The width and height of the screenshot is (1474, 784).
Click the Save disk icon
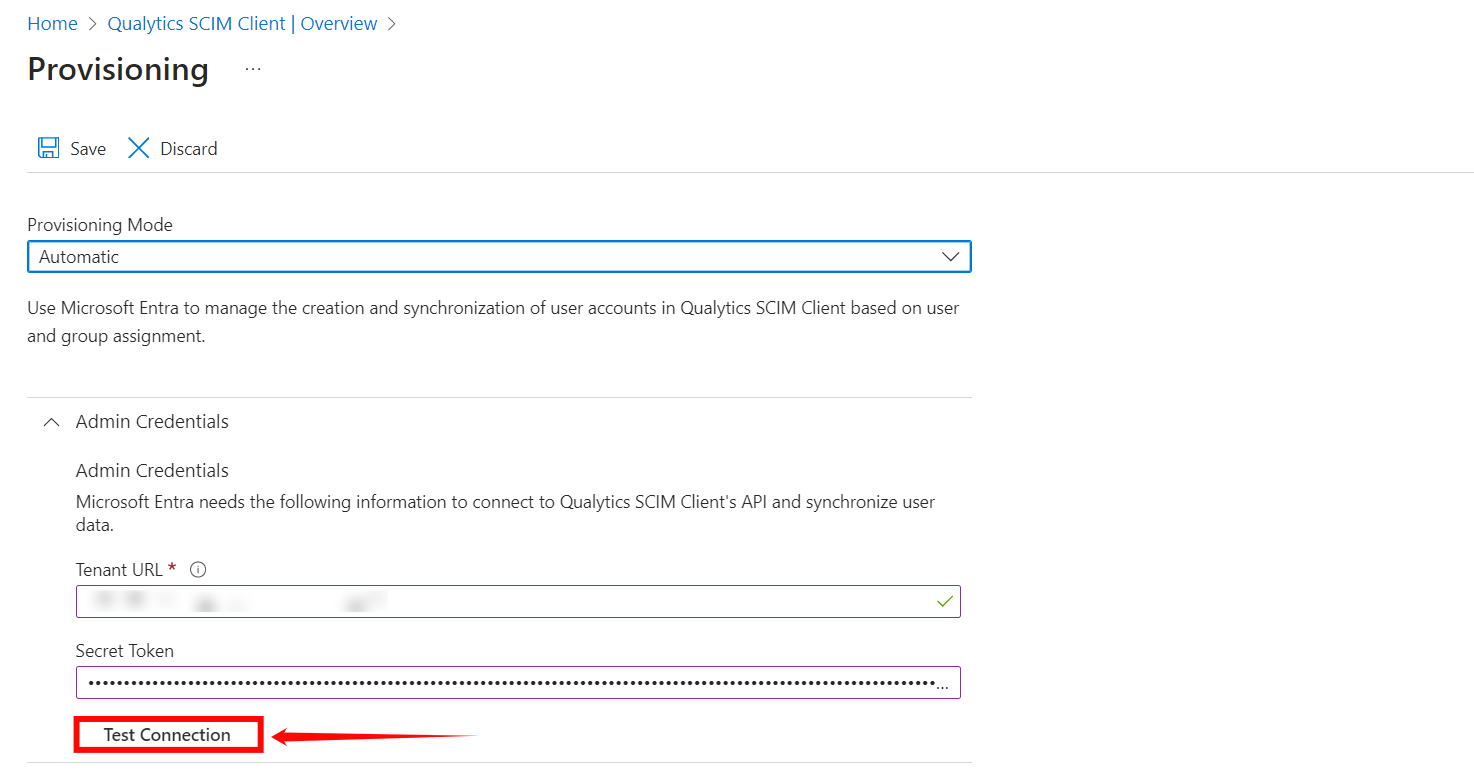(48, 148)
